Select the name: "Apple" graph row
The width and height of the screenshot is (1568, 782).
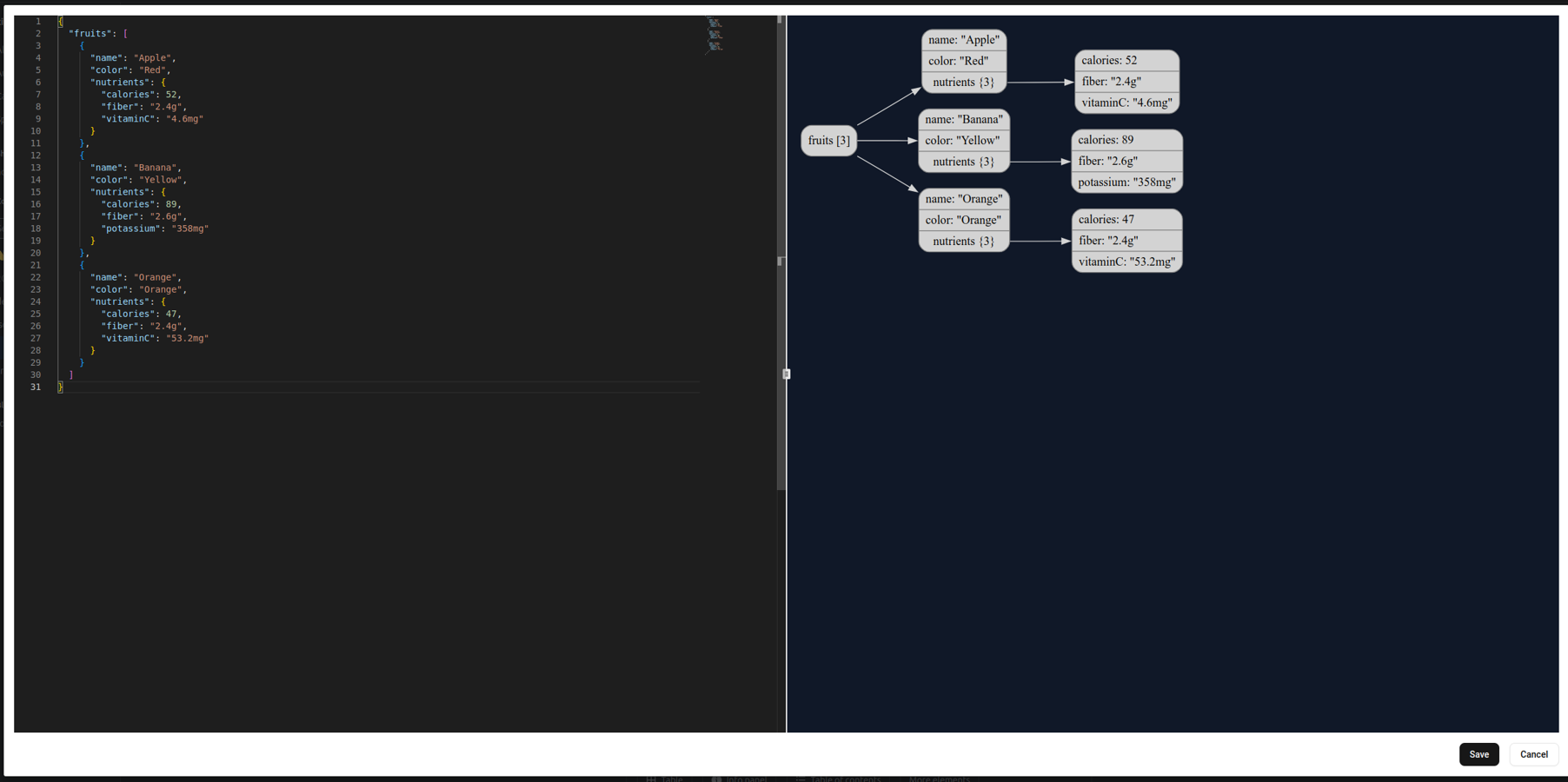[964, 40]
